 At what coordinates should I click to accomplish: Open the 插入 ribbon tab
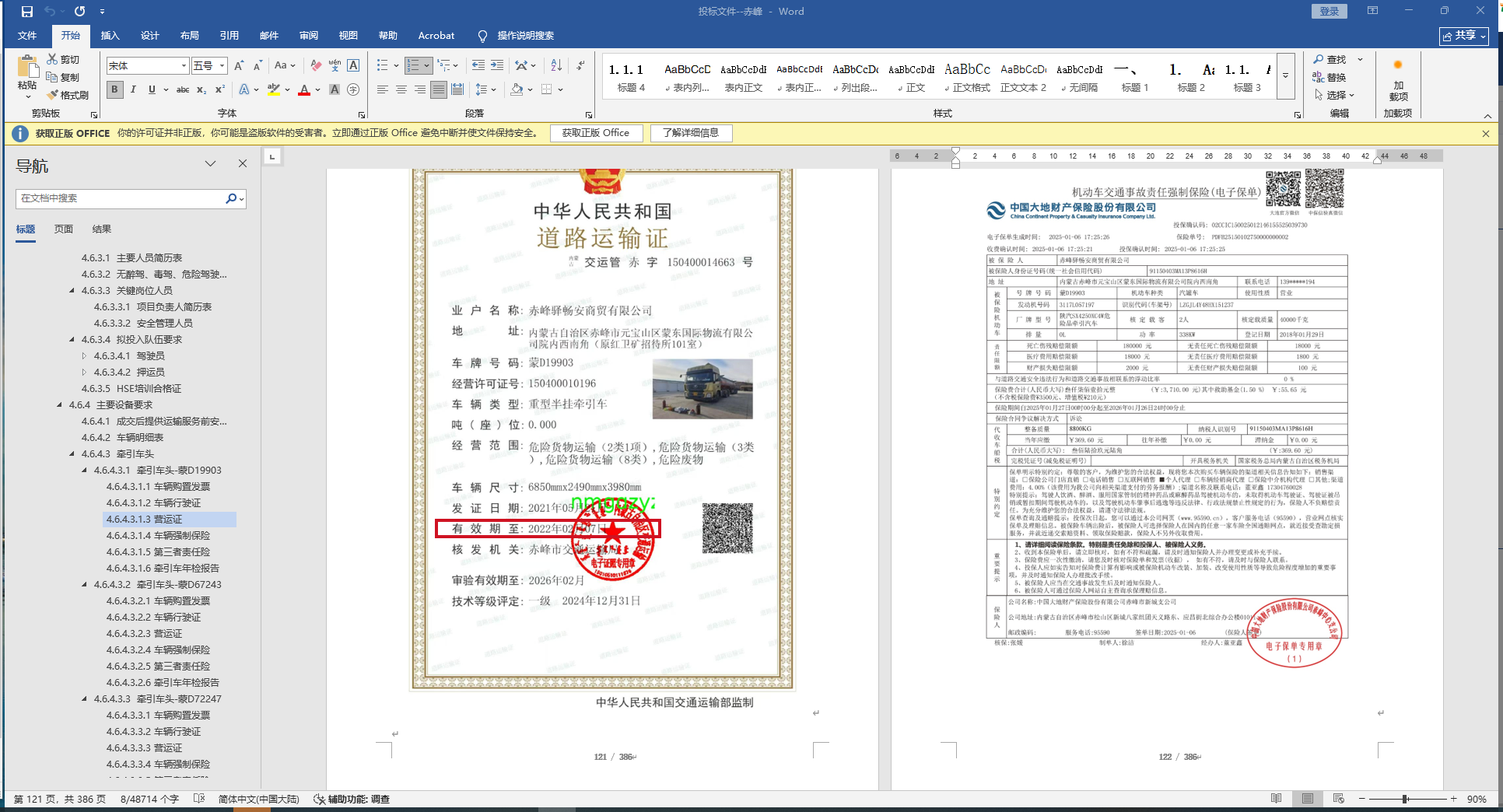[110, 36]
